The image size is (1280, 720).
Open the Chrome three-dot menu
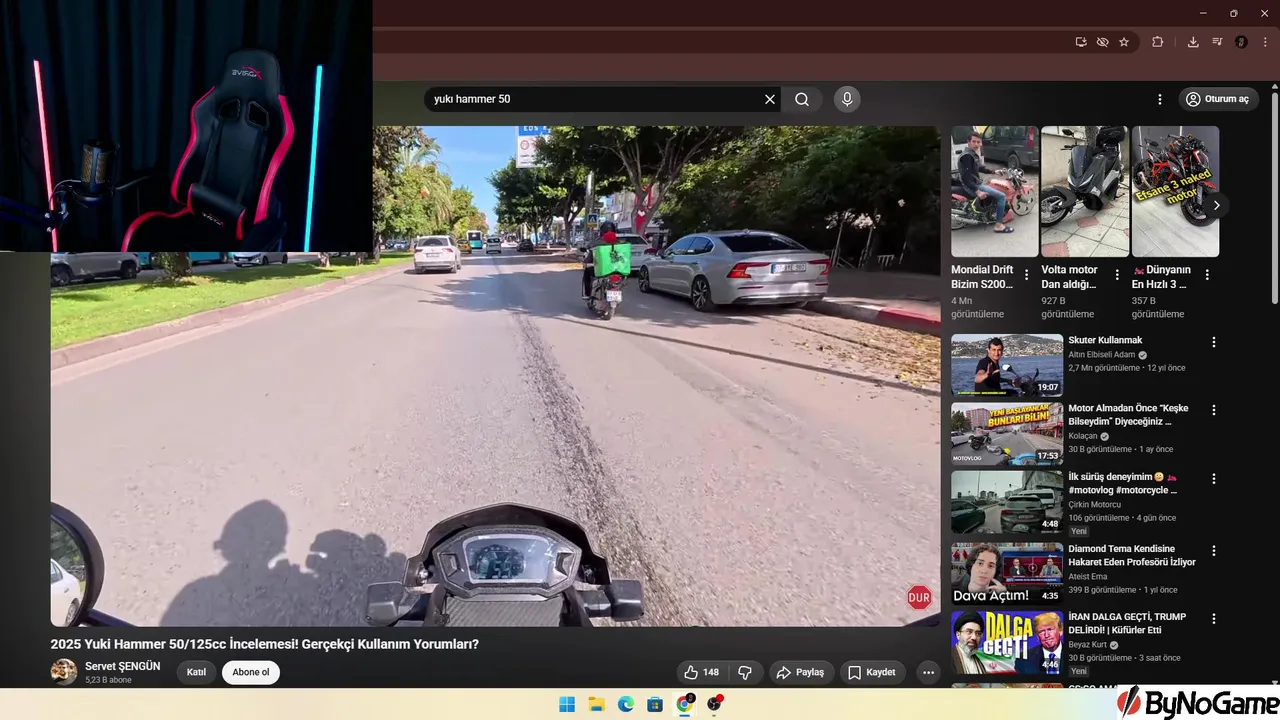1265,42
